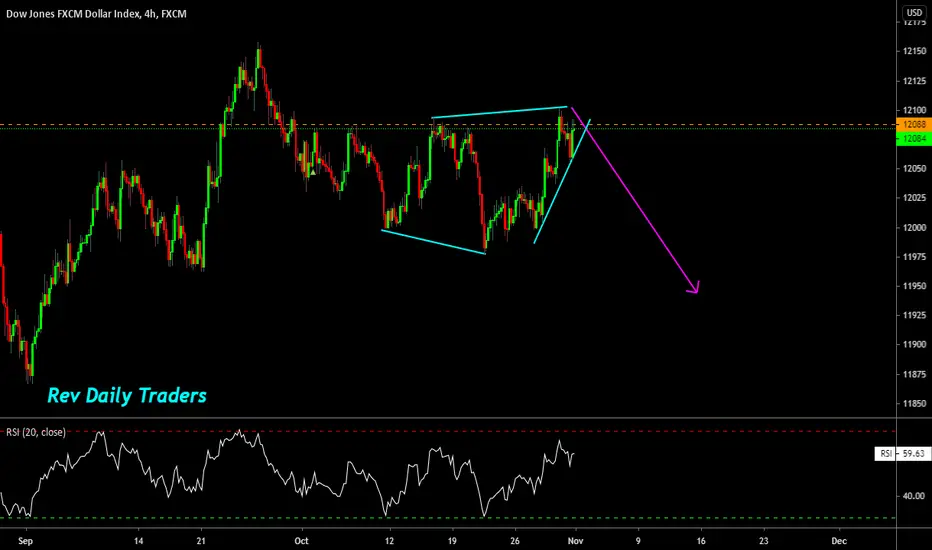Click the RSI (20, close) indicator label
Viewport: 932px width, 550px height.
[36, 432]
